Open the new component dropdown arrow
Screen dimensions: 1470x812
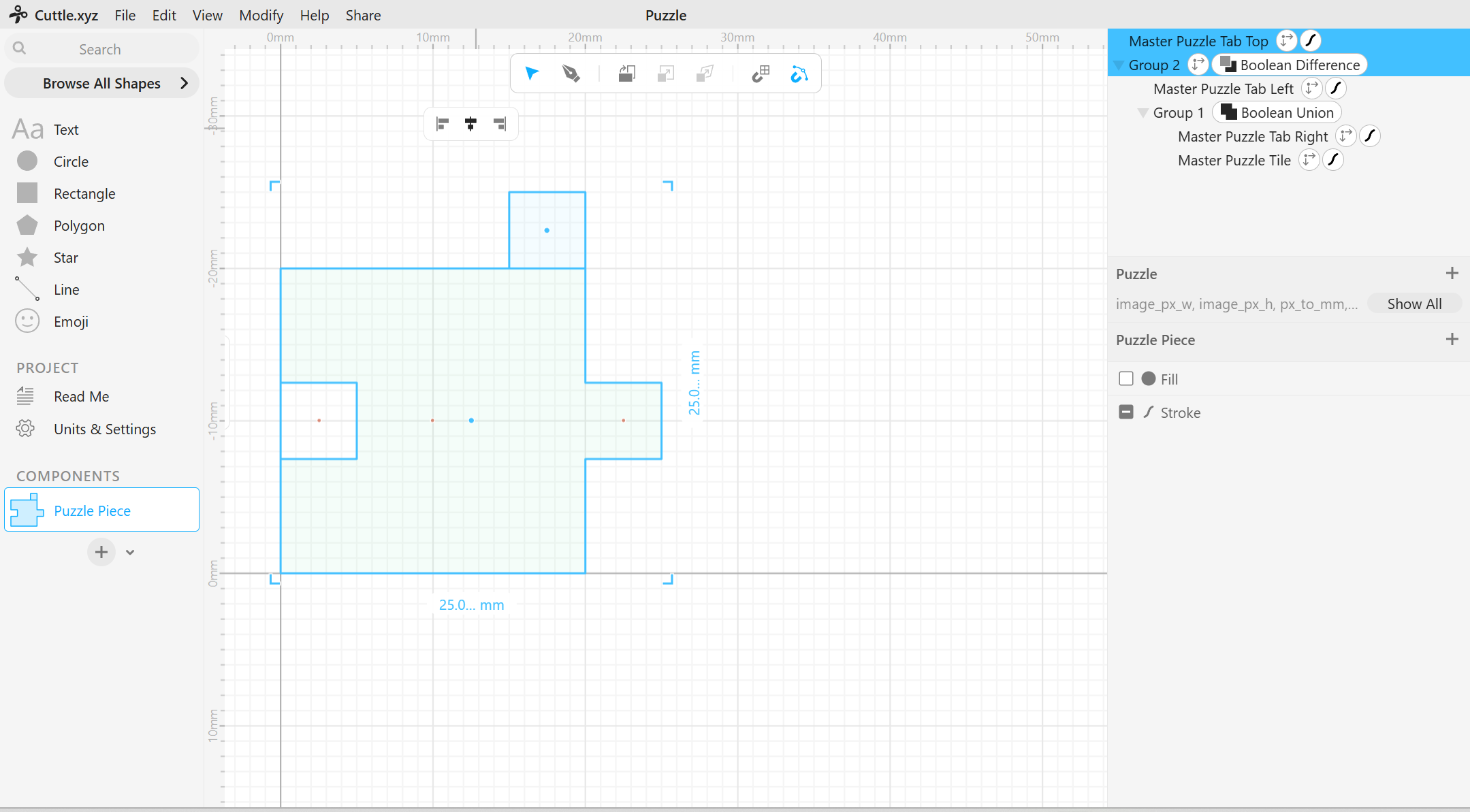[x=130, y=552]
